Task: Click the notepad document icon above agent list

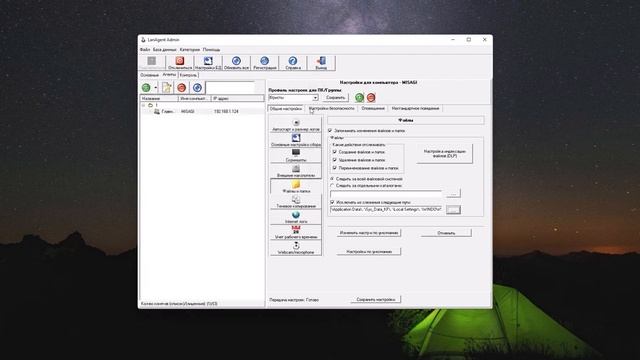Action: coord(167,87)
